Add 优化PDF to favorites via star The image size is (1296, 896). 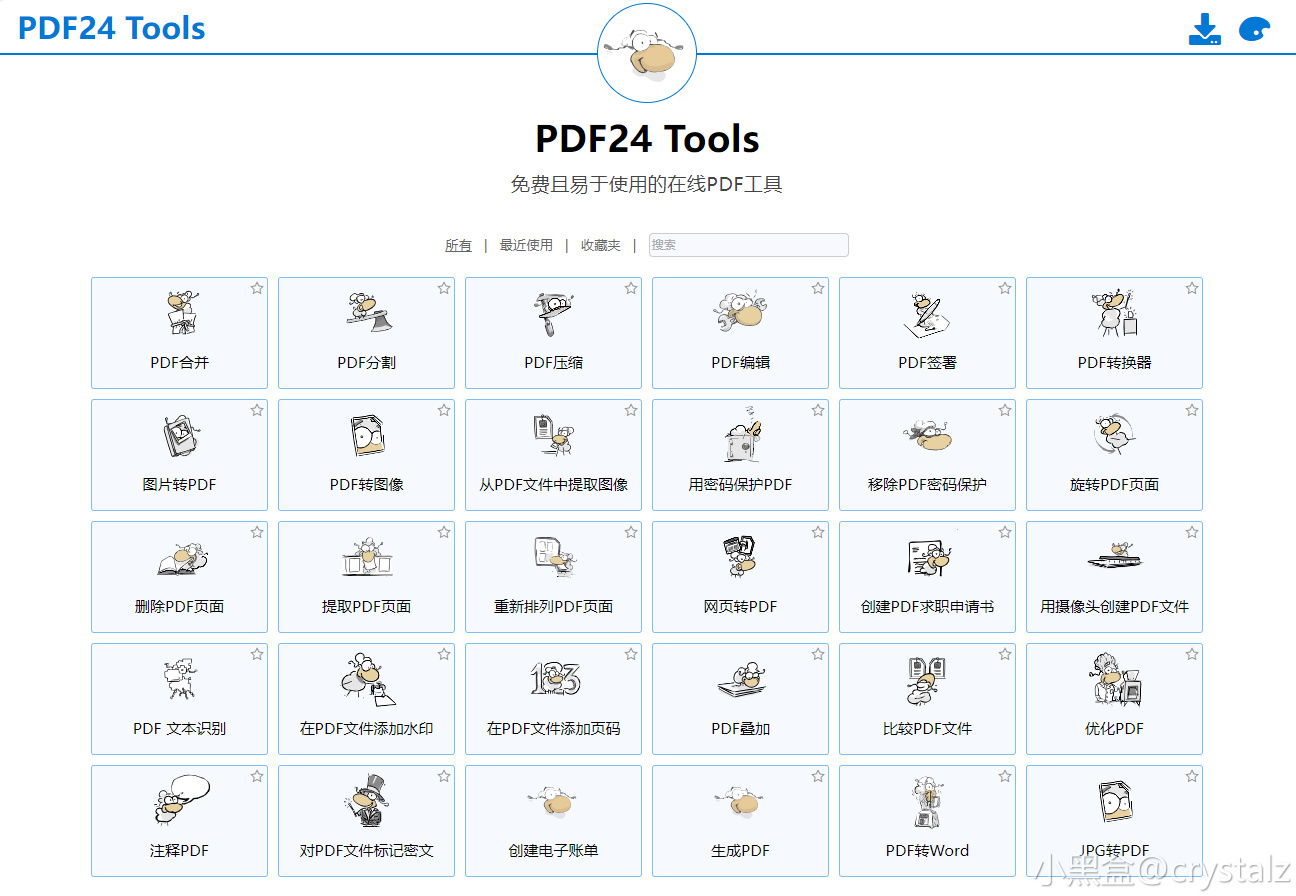point(1192,654)
